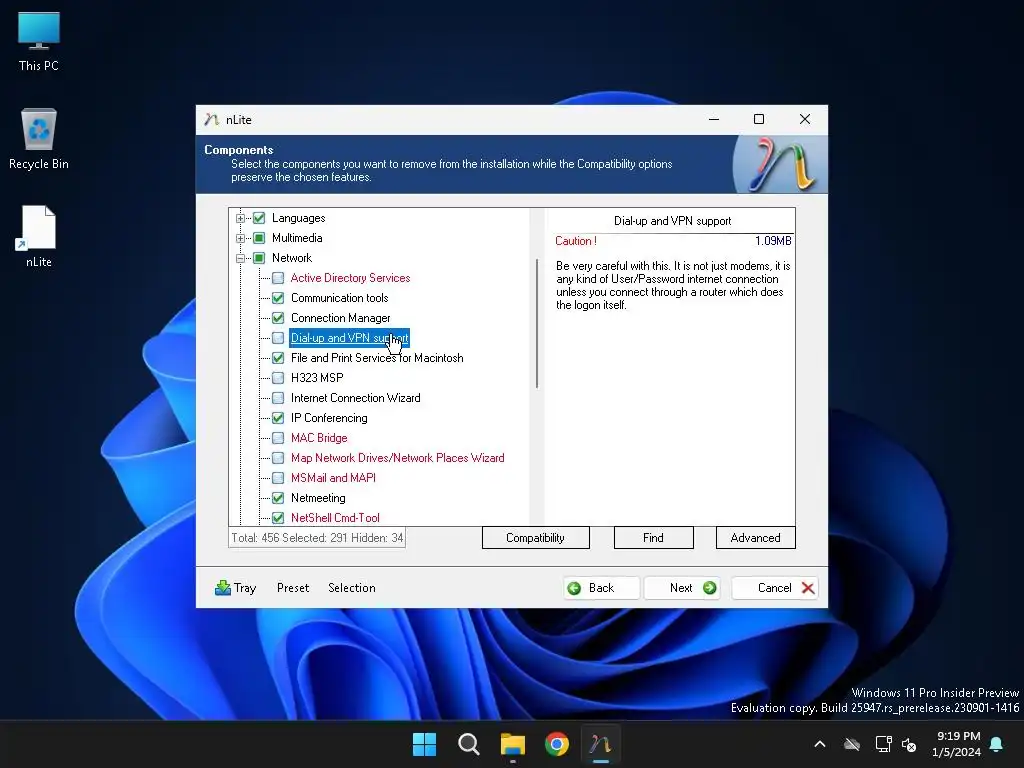Viewport: 1024px width, 768px height.
Task: Cancel the nLite wizard
Action: click(x=775, y=588)
